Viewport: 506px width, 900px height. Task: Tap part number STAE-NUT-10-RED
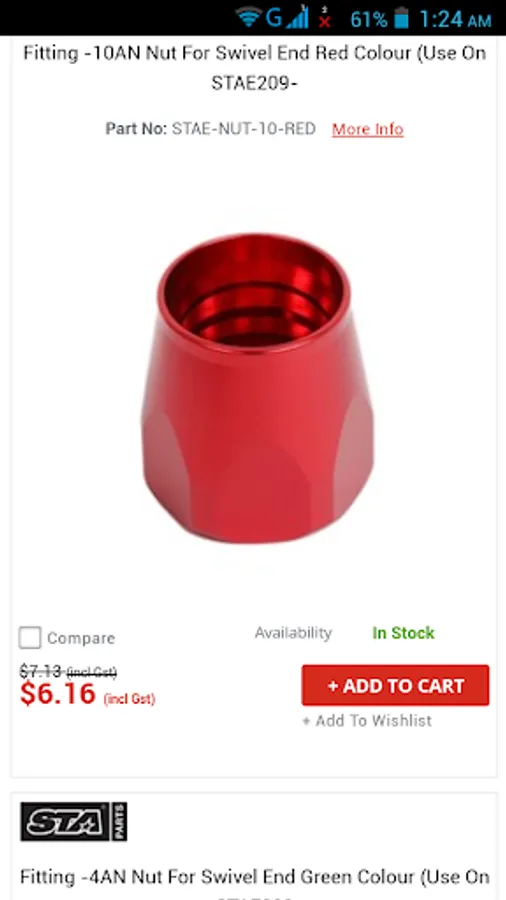coord(244,129)
